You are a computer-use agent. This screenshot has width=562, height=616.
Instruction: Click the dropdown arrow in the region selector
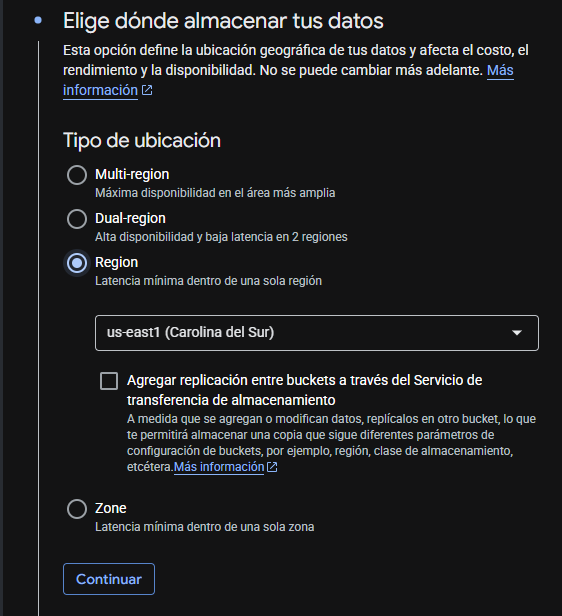pos(517,333)
